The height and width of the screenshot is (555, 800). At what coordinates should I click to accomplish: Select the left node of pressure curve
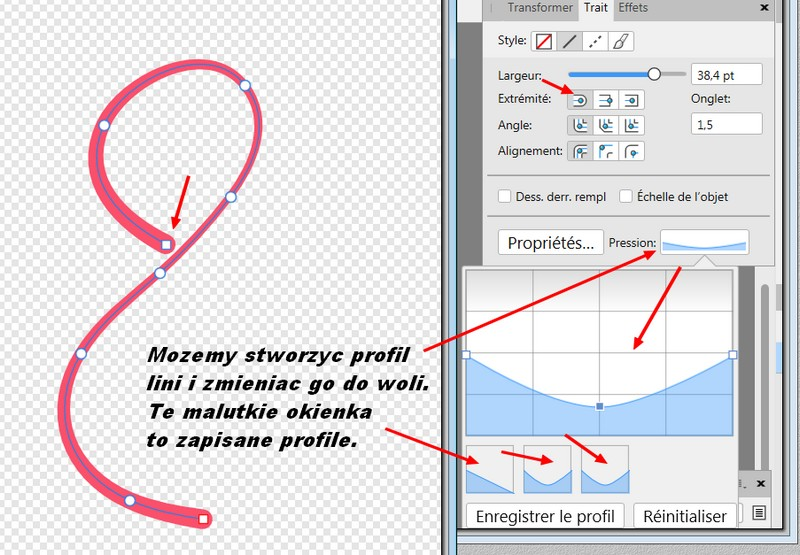pyautogui.click(x=466, y=355)
